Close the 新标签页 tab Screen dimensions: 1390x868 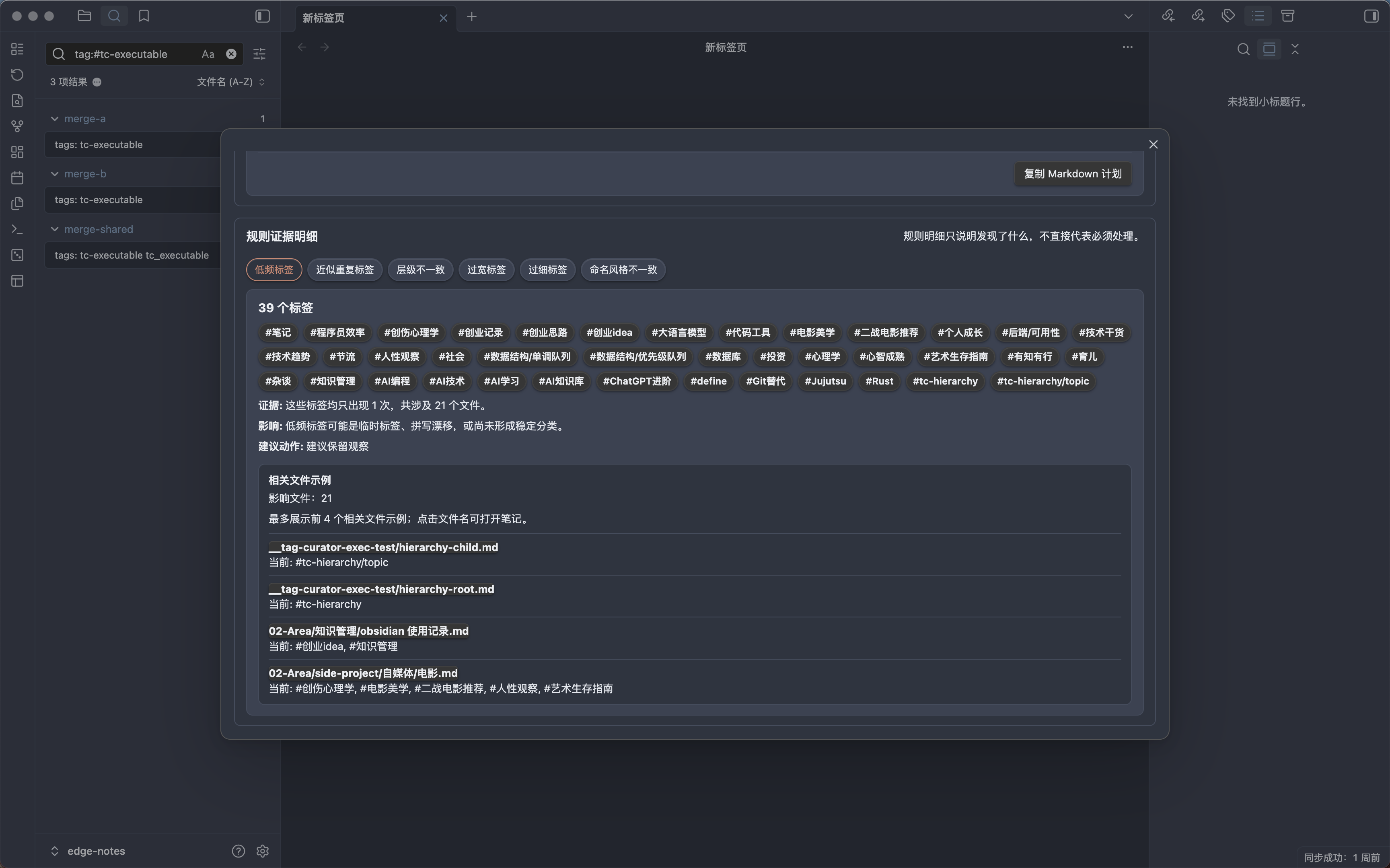coord(443,18)
